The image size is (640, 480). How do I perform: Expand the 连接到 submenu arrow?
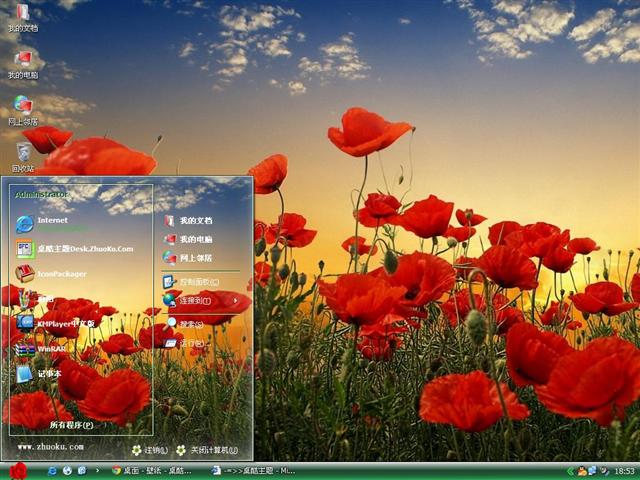[236, 300]
